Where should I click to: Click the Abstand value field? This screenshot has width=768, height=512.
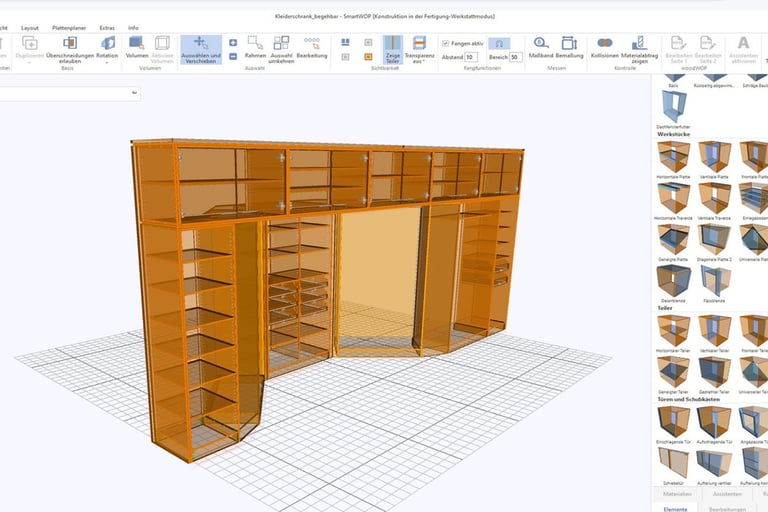pyautogui.click(x=471, y=57)
